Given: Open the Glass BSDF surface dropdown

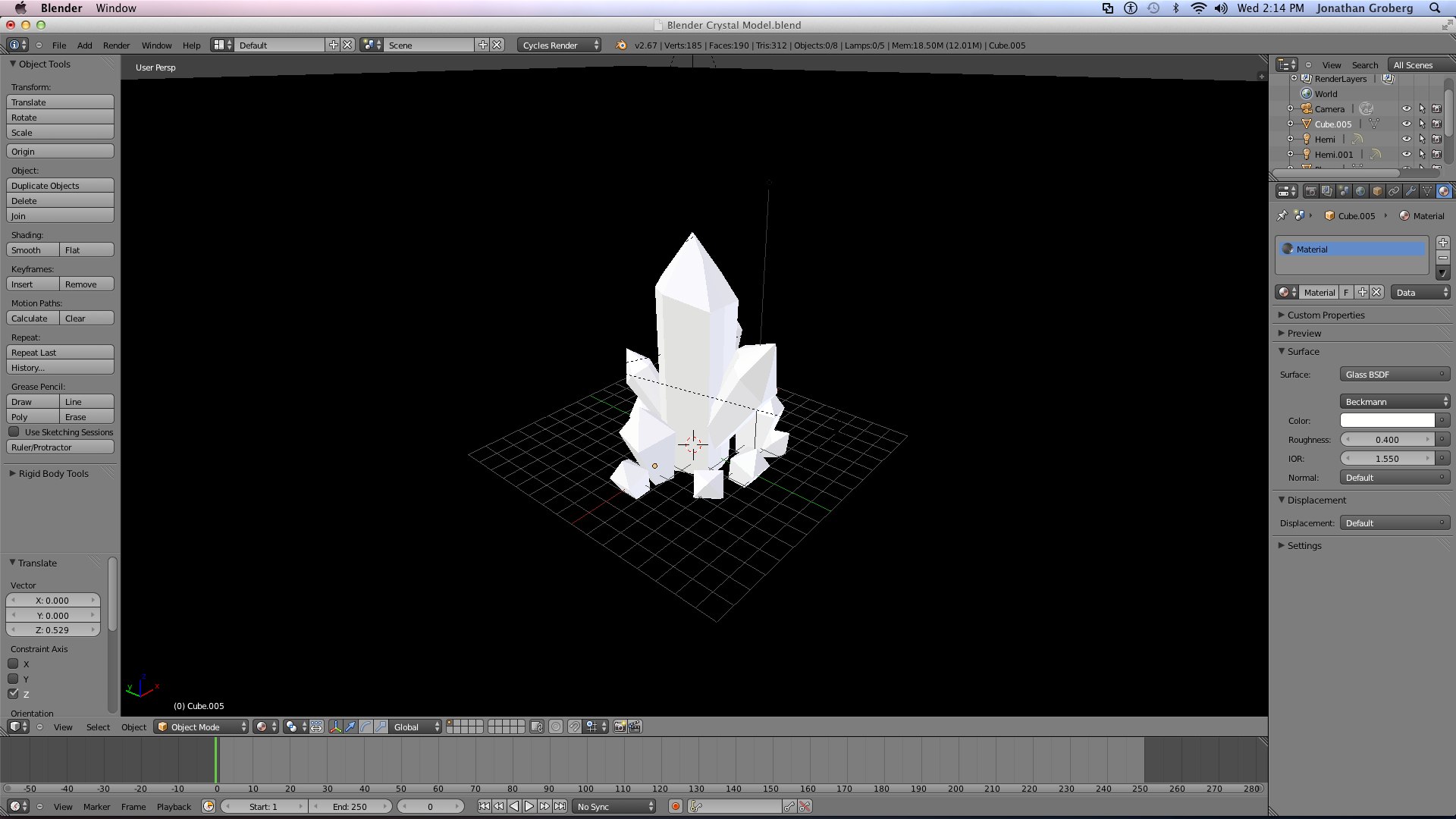Looking at the screenshot, I should coord(1395,375).
